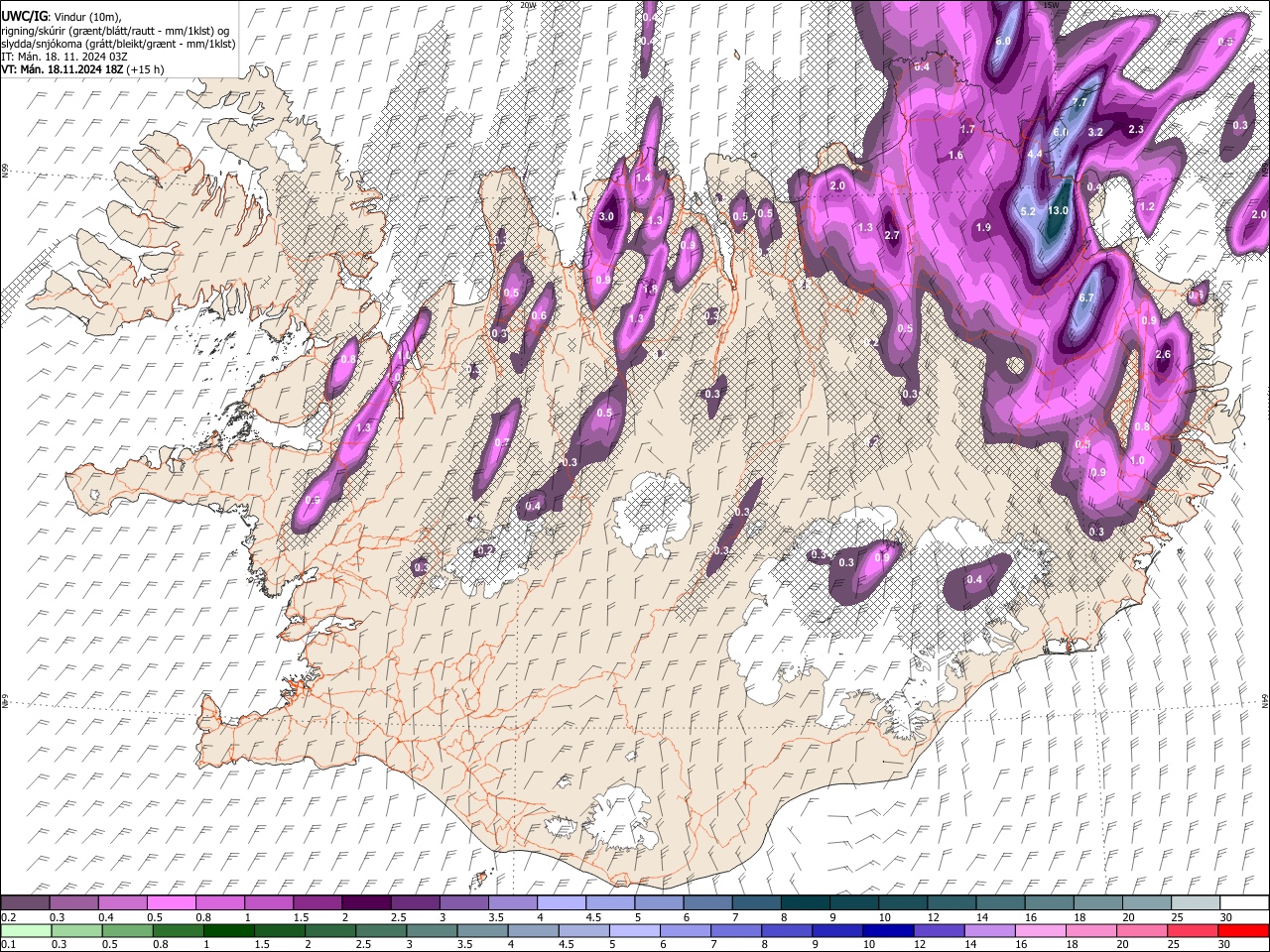Screen dimensions: 1270x952
Task: Click the 1.4 snow band value
Action: click(x=643, y=178)
